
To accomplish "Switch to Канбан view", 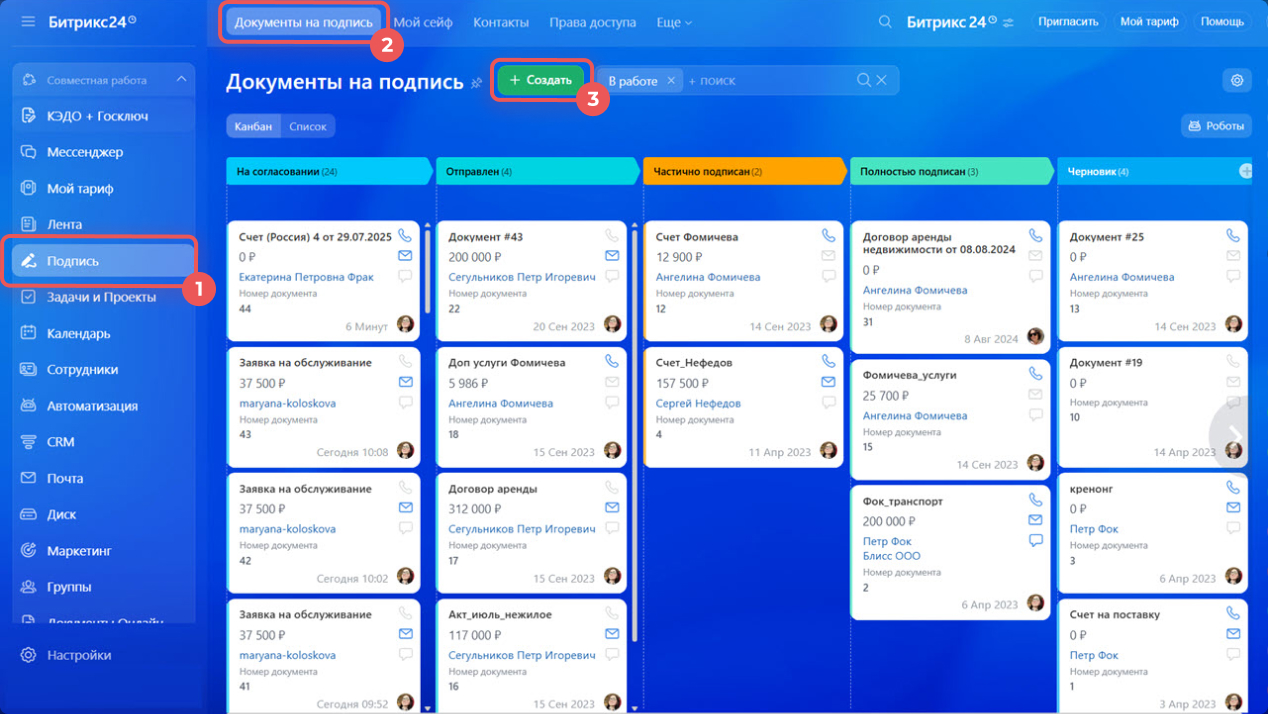I will pos(254,126).
